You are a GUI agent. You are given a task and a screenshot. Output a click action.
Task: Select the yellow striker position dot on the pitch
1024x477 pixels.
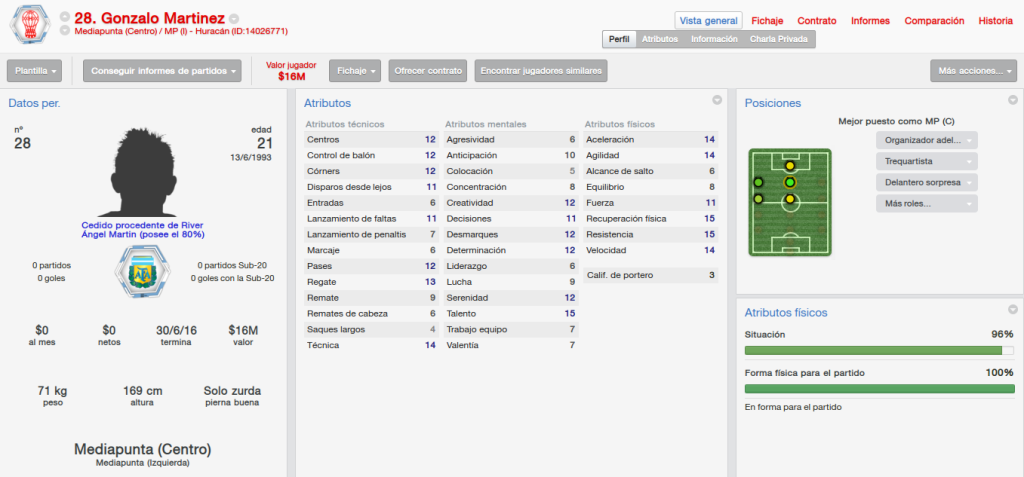tap(790, 166)
